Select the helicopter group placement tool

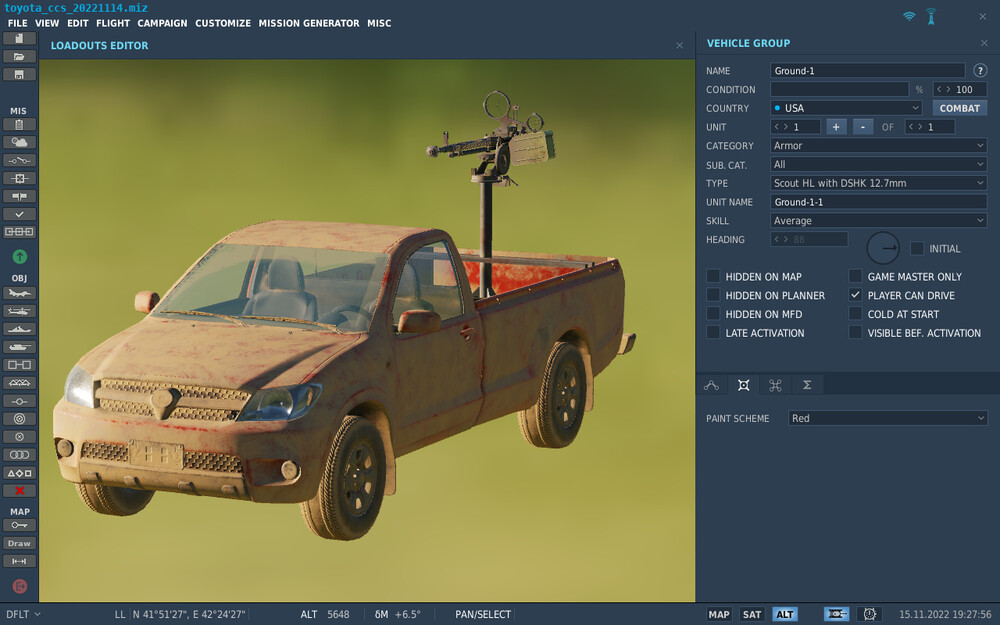tap(19, 311)
